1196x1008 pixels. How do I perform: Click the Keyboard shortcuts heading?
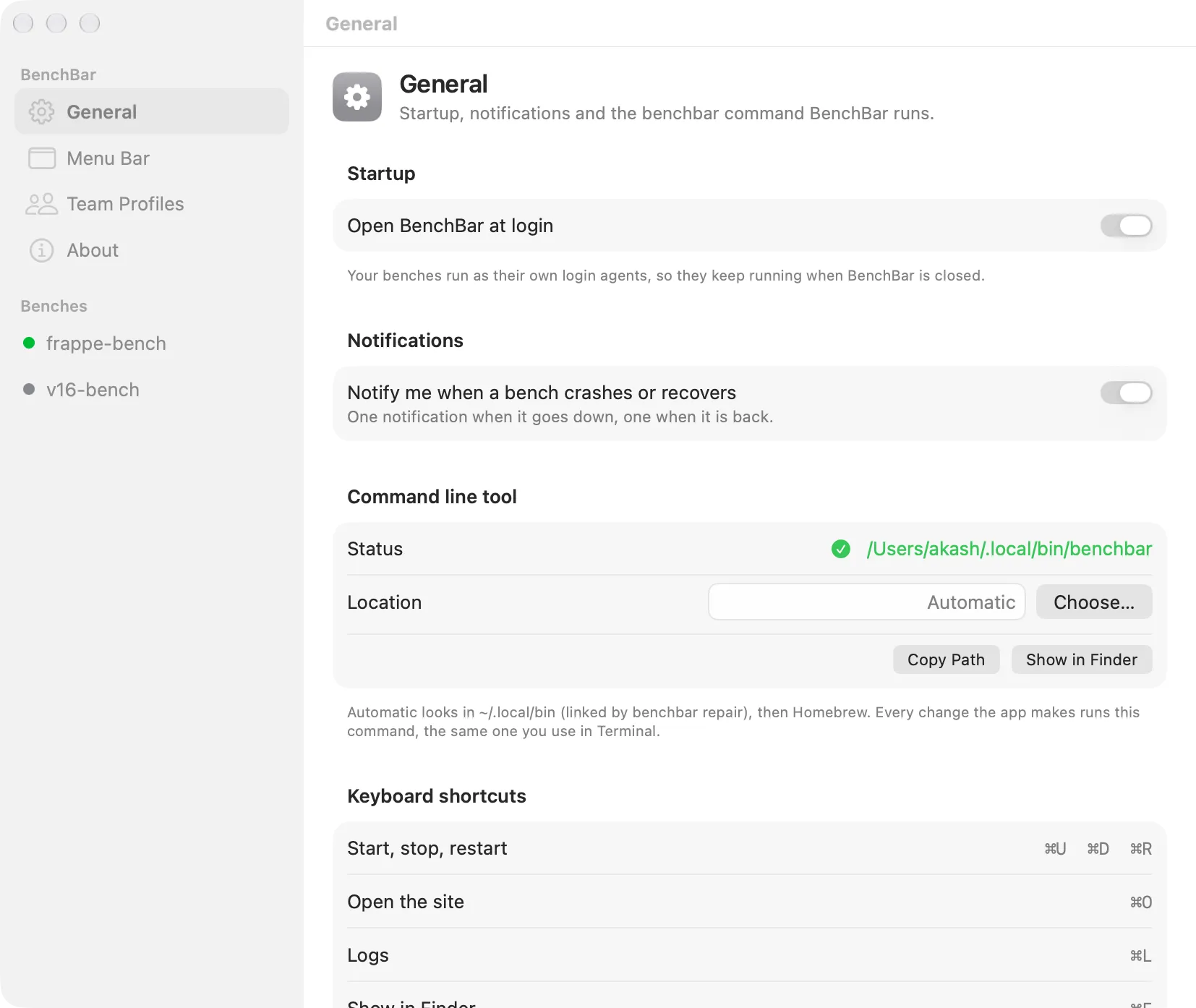(x=437, y=796)
